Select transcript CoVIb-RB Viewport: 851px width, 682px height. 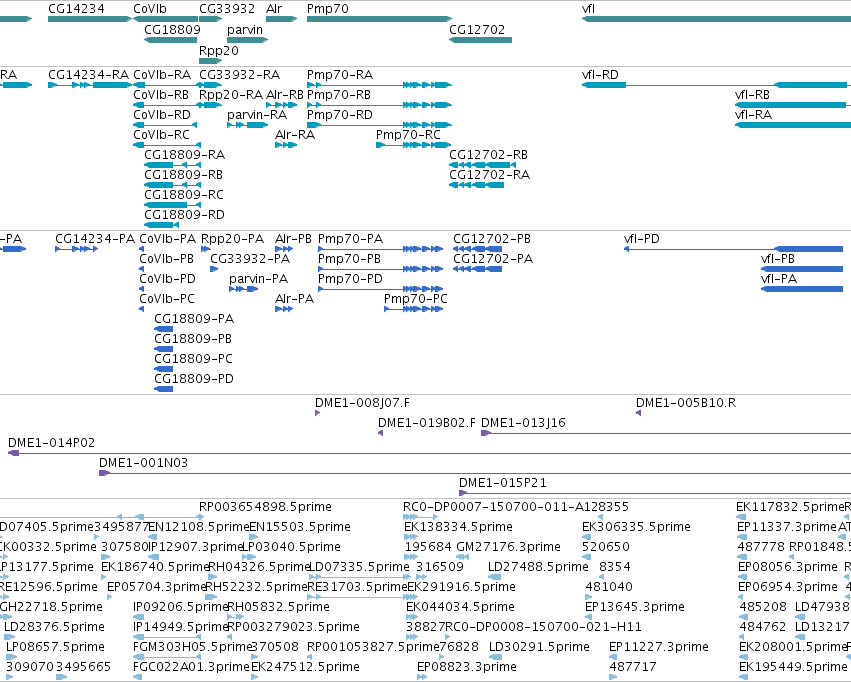161,95
